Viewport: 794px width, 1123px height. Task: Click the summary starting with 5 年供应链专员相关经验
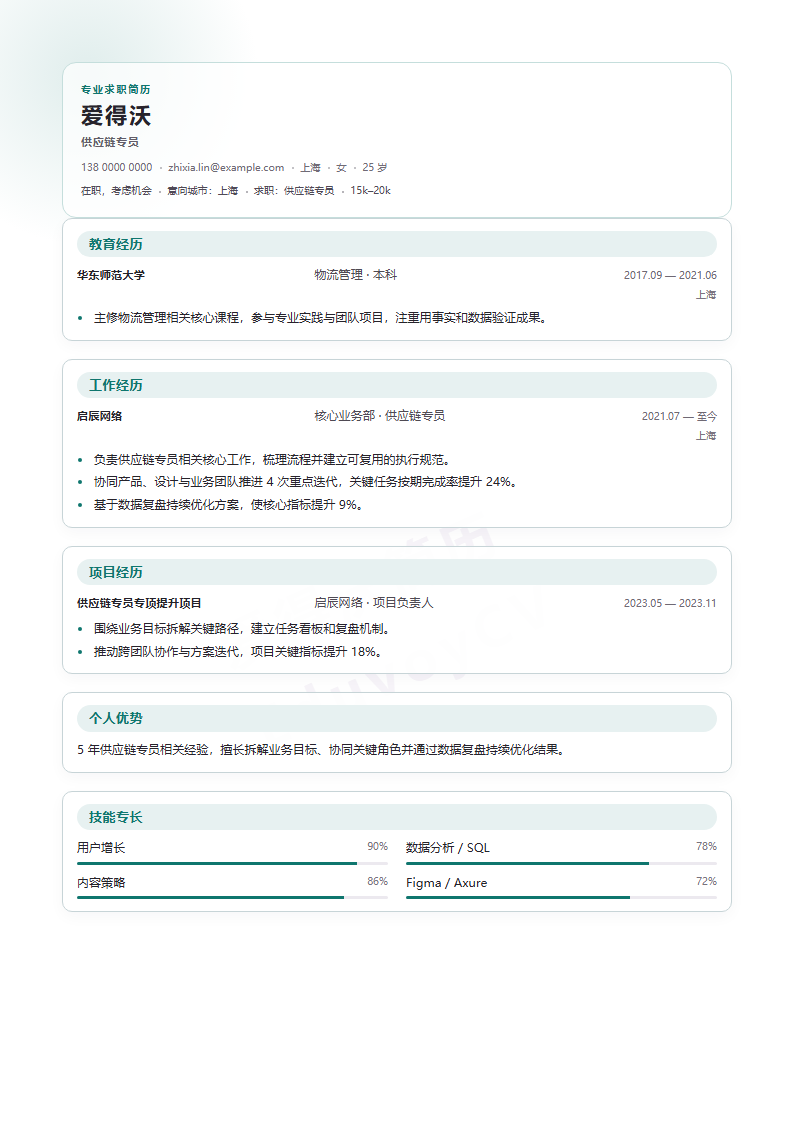(321, 750)
